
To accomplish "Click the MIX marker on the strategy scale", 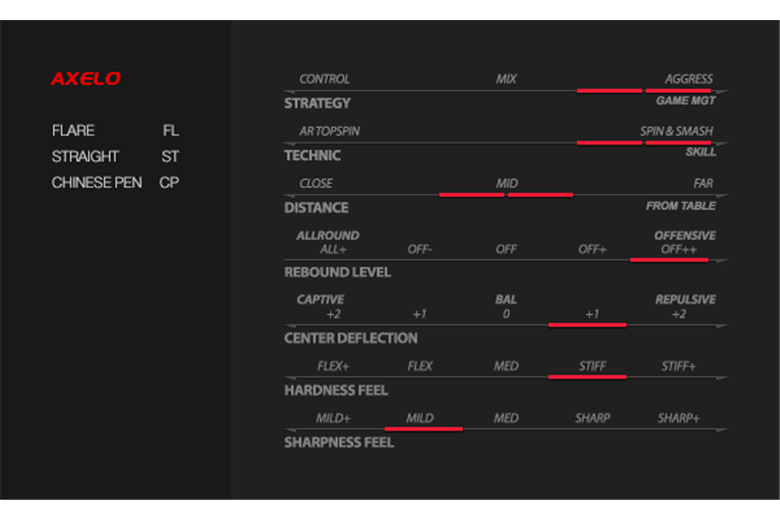I will (x=506, y=79).
